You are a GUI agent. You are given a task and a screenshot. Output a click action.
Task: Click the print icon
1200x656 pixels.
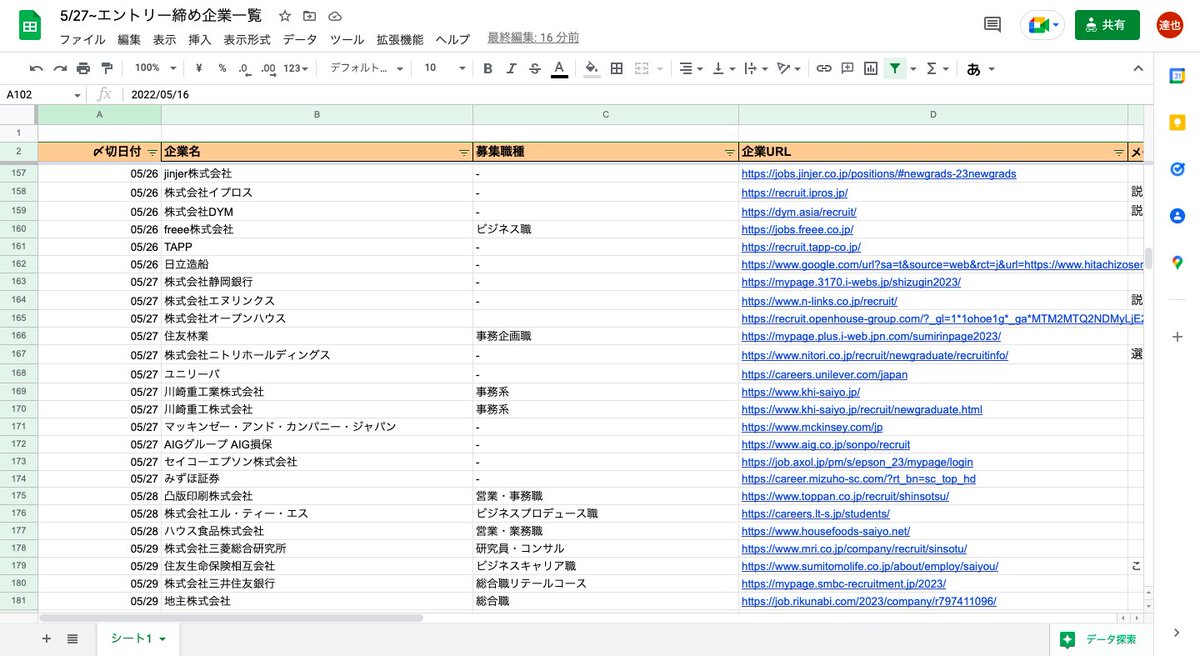83,68
